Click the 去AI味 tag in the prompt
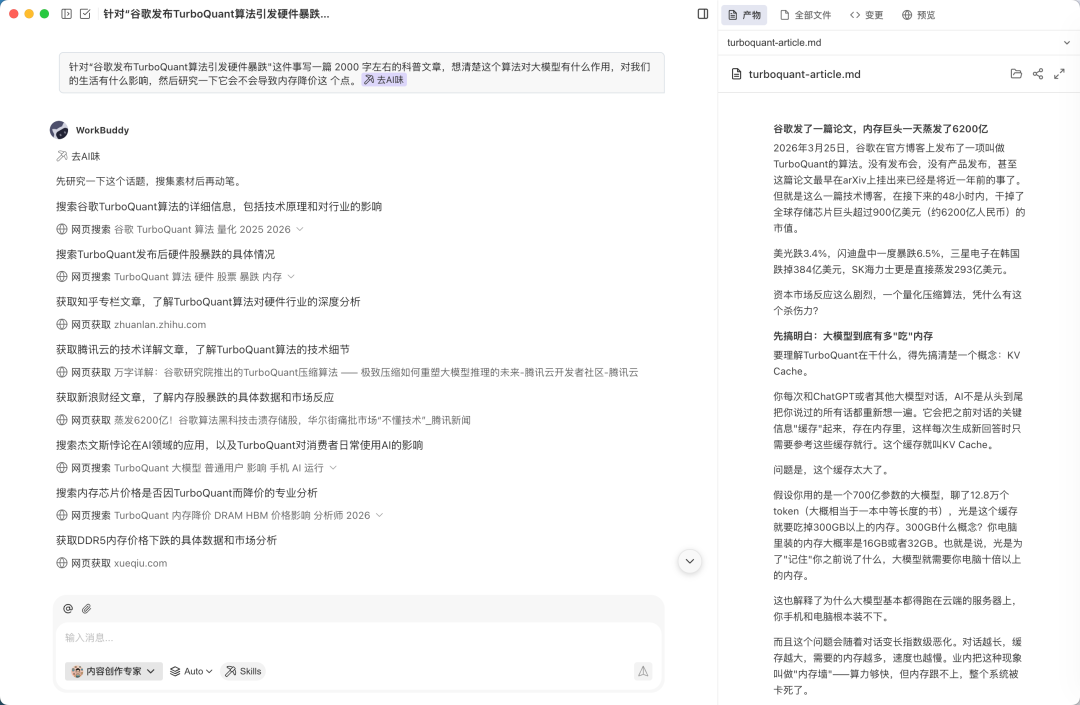 [384, 80]
